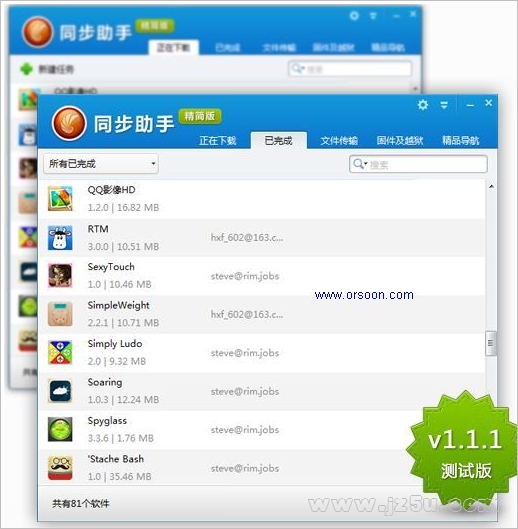Viewport: 518px width, 529px height.
Task: Select 正在下载 tab in back window
Action: (173, 48)
